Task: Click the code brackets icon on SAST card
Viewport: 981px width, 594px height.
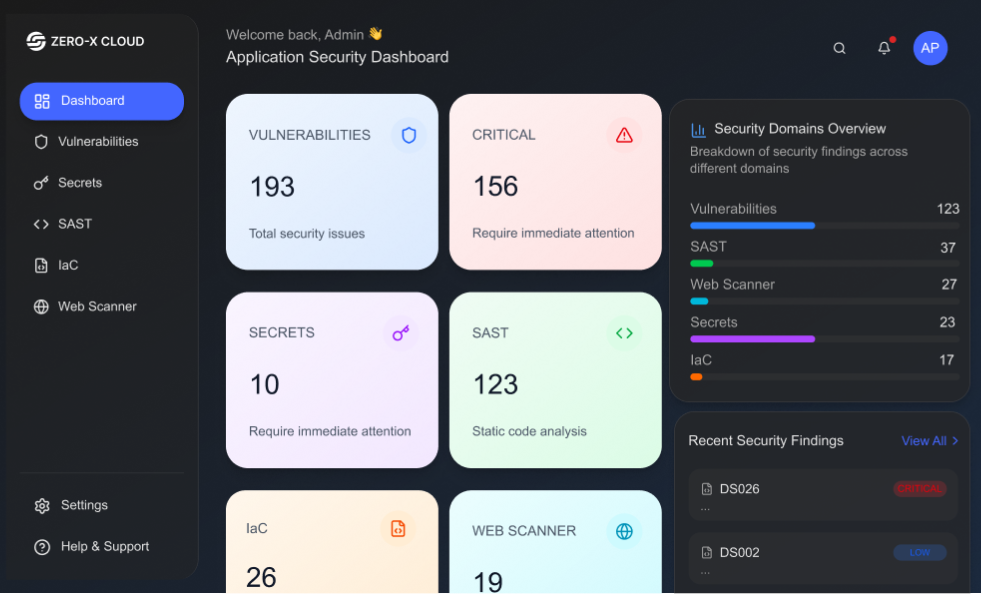Action: [x=624, y=333]
